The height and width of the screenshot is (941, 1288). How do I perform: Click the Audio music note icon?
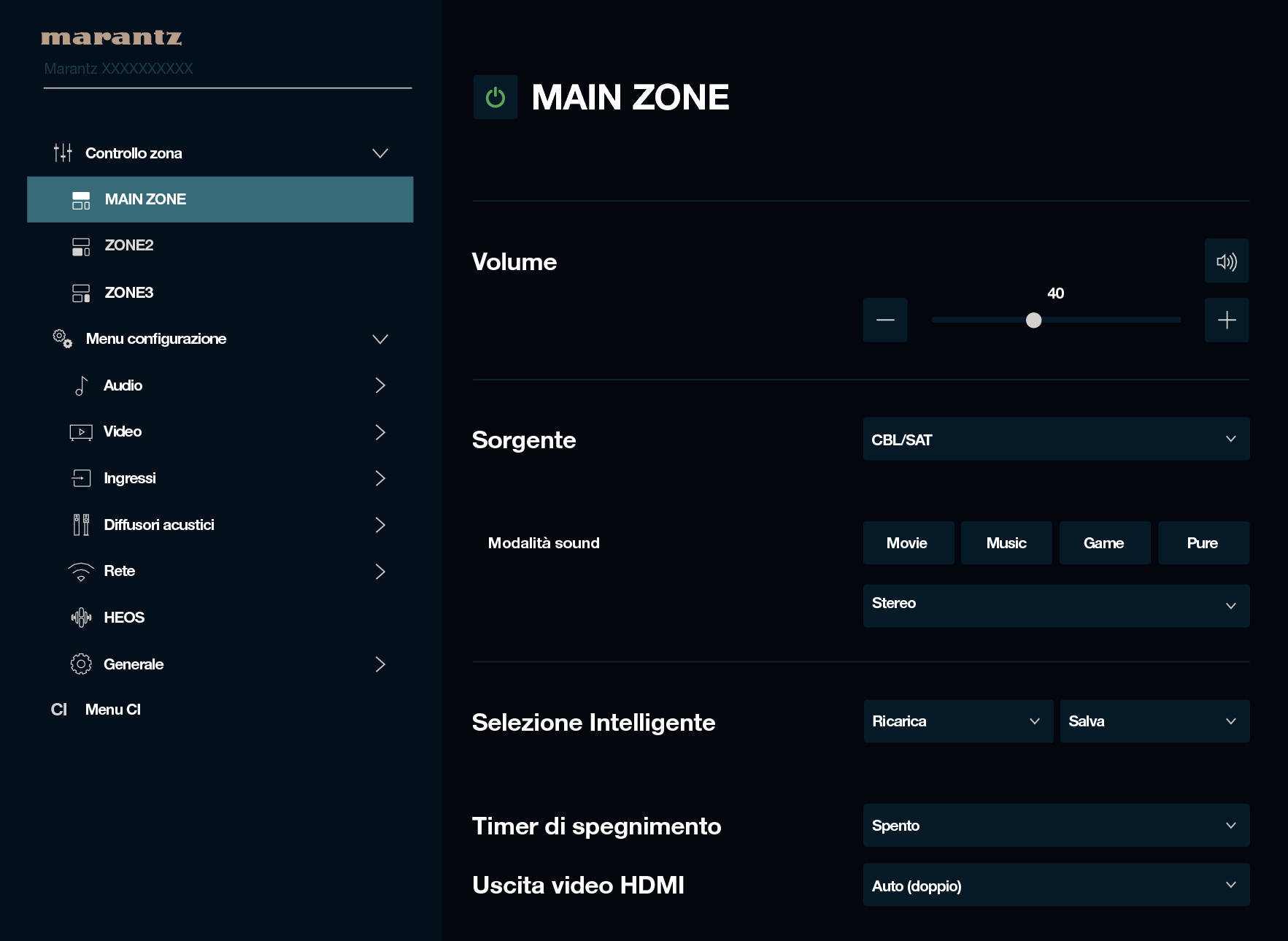[x=81, y=385]
